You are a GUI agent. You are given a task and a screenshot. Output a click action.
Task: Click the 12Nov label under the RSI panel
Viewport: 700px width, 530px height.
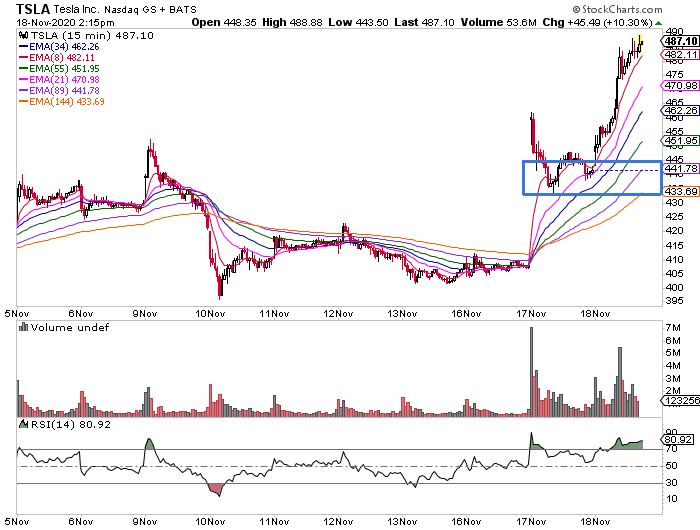coord(338,522)
